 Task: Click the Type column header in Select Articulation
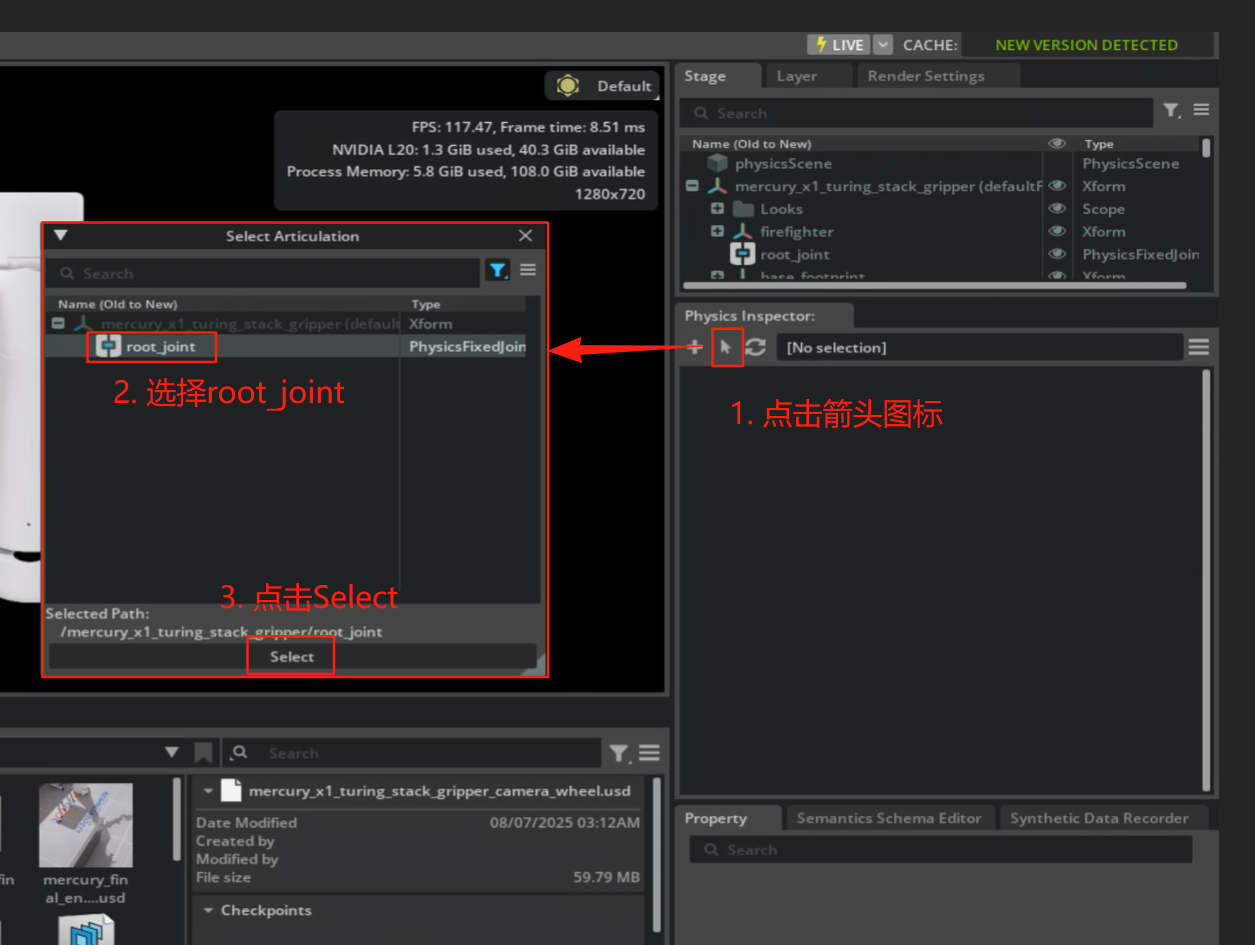click(x=426, y=304)
